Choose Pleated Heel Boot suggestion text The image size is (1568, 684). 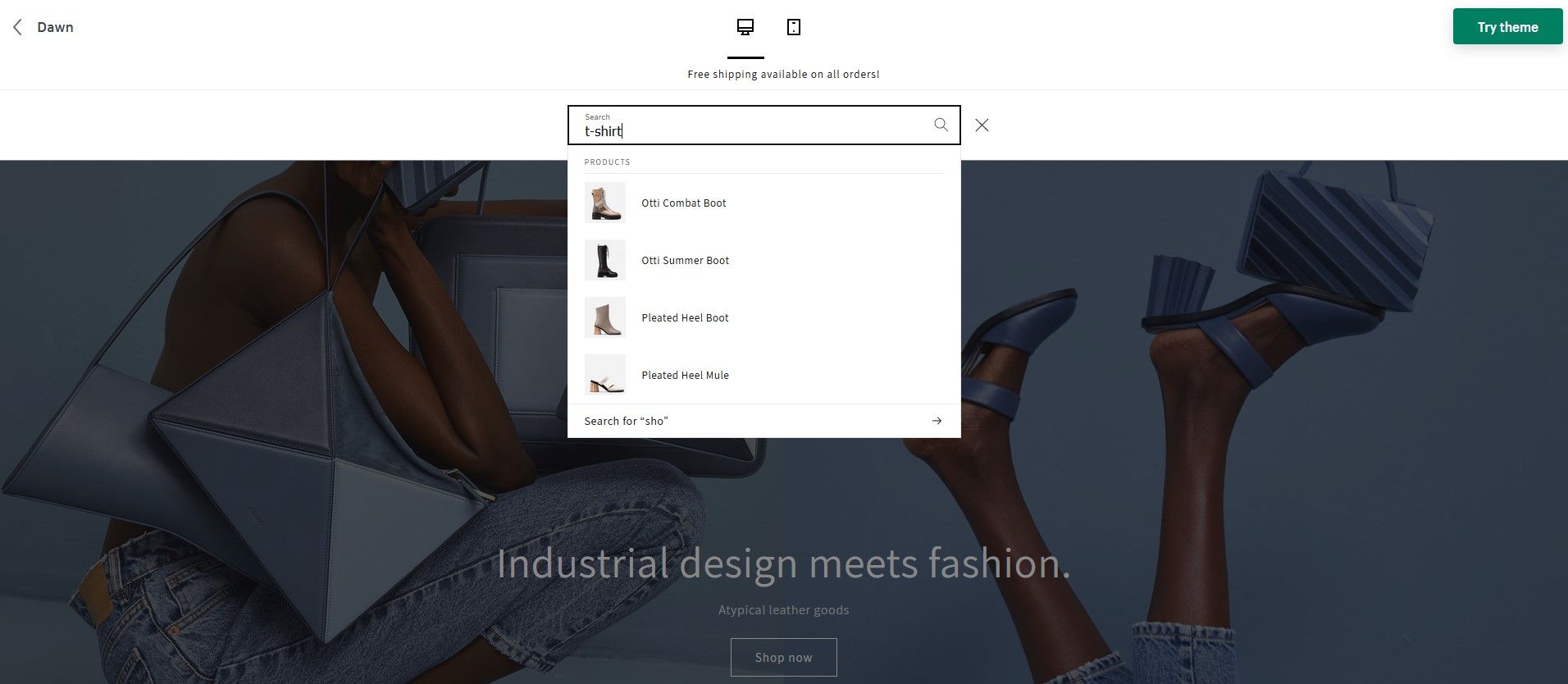(685, 317)
